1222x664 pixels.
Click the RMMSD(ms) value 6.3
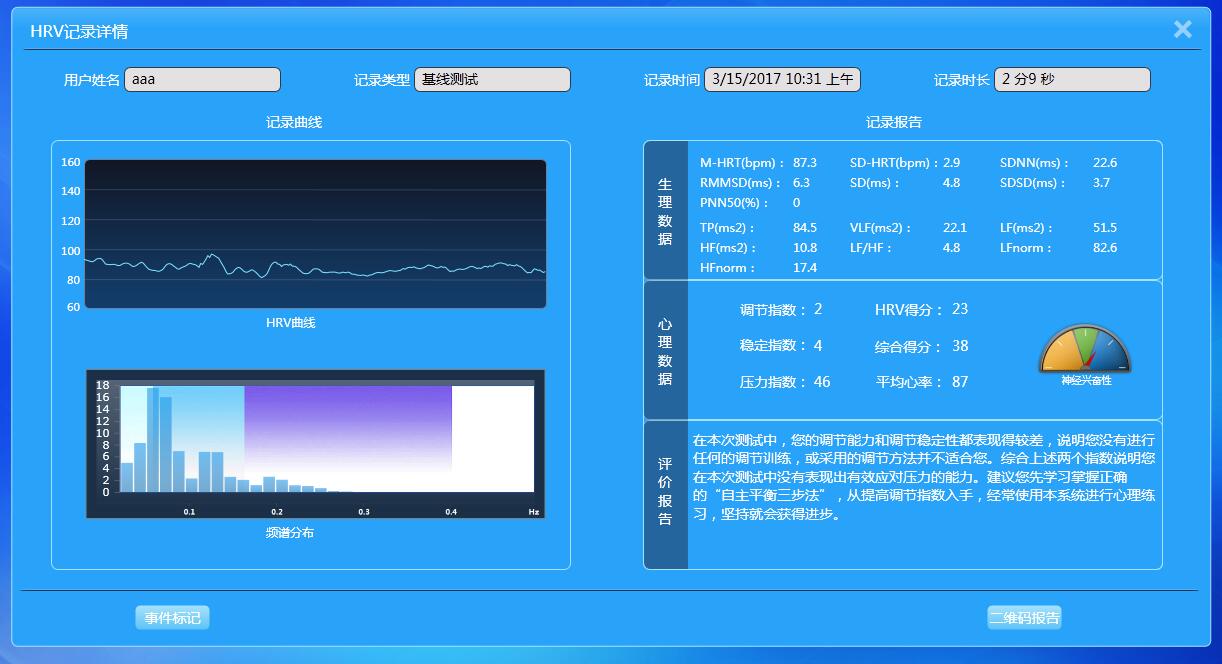[x=802, y=183]
